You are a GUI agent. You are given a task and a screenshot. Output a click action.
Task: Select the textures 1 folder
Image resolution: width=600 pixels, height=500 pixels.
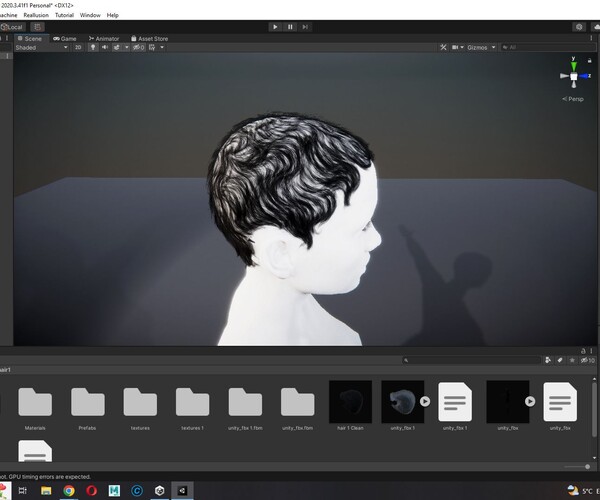[192, 402]
